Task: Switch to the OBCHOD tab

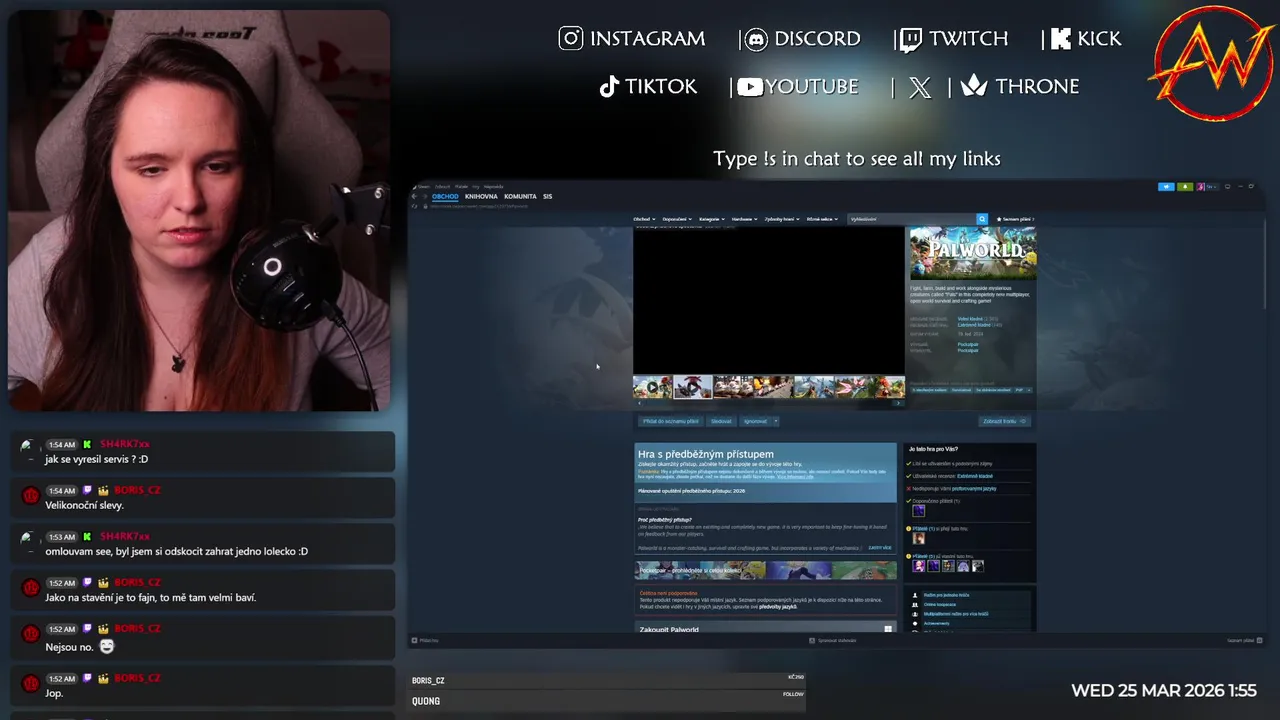Action: point(445,196)
